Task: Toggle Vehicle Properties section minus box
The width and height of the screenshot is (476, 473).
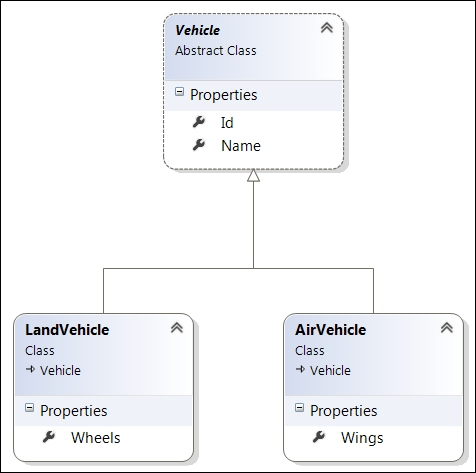Action: tap(179, 92)
